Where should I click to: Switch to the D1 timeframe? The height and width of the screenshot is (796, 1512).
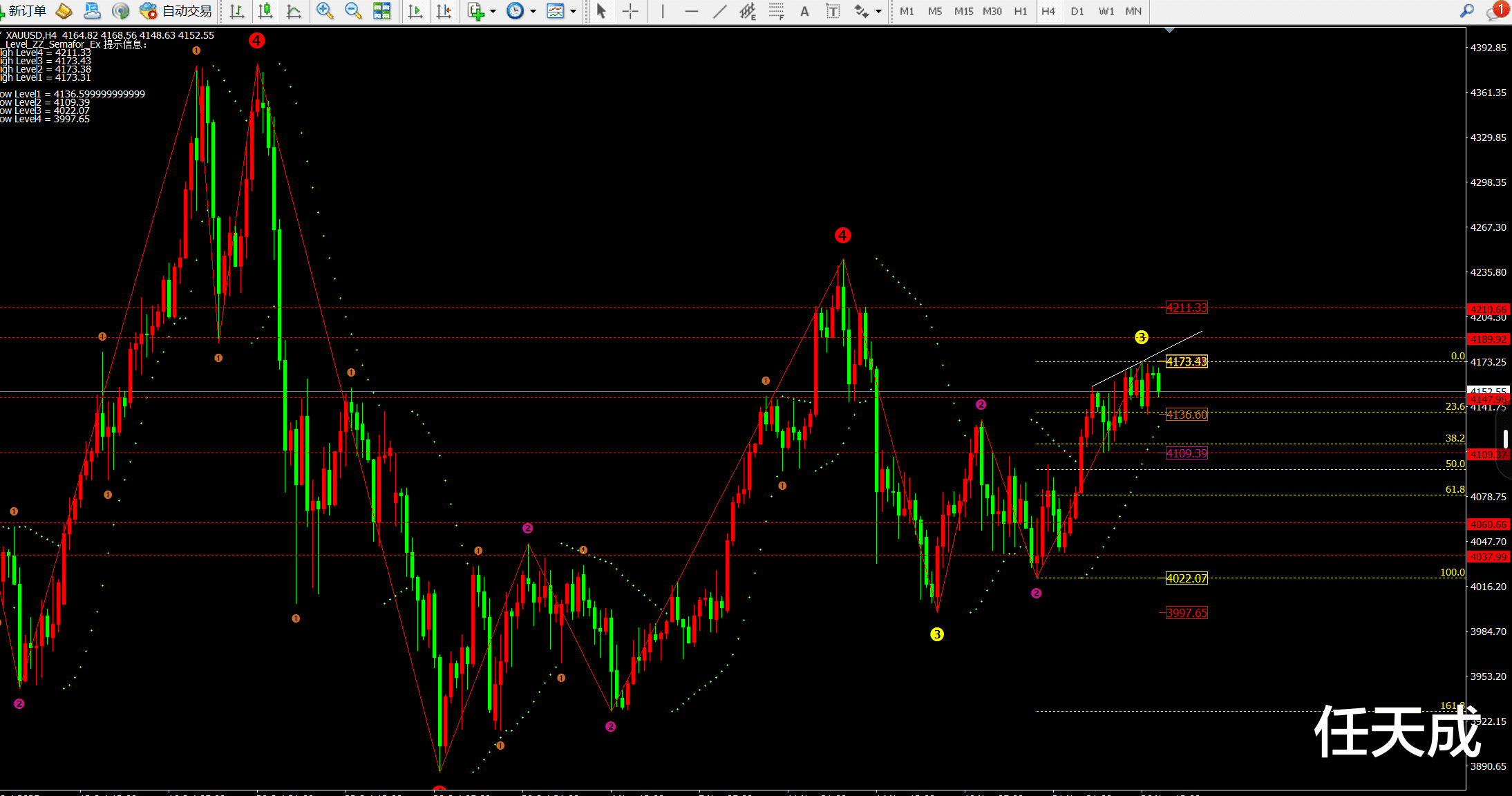coord(1077,11)
